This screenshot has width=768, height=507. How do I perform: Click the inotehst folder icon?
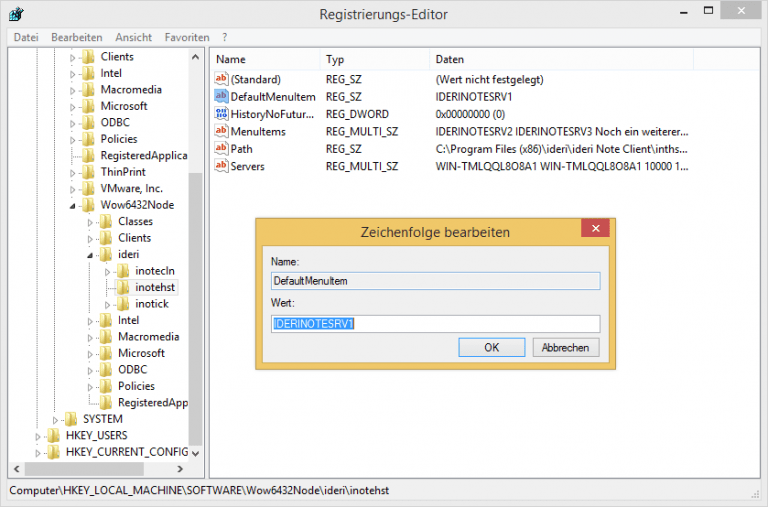[x=123, y=287]
